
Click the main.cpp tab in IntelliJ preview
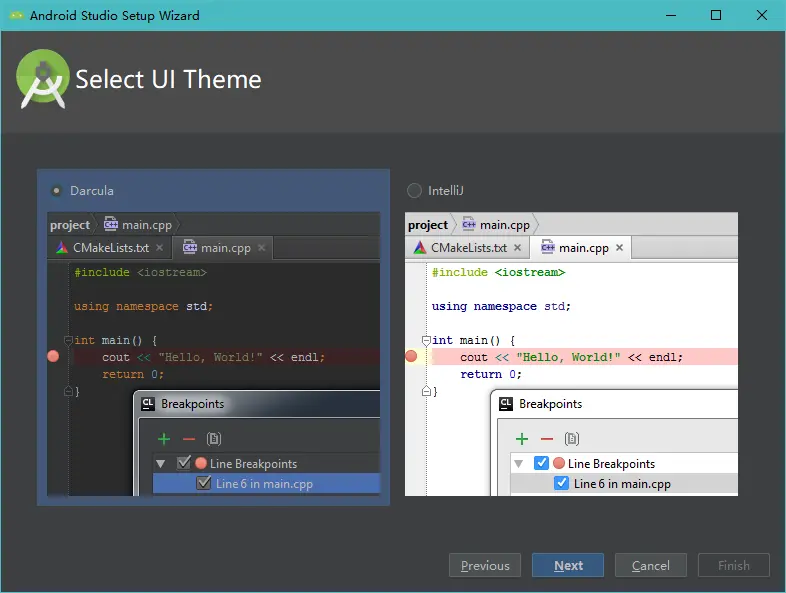click(580, 248)
